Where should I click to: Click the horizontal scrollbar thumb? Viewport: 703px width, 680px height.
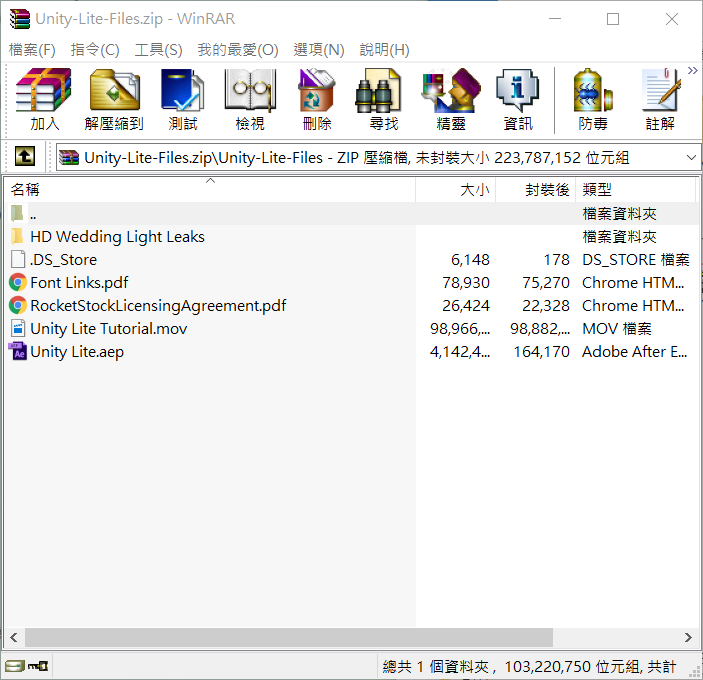click(289, 637)
